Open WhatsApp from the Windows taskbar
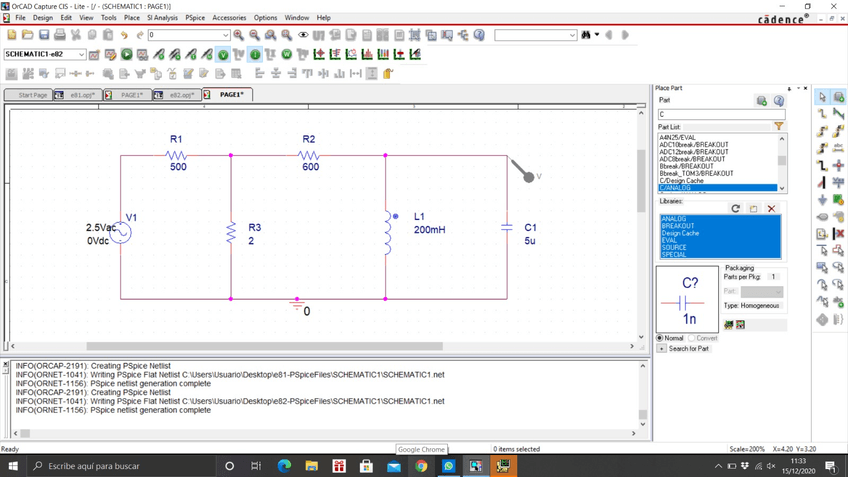Screen dimensions: 848x477 (x=448, y=466)
